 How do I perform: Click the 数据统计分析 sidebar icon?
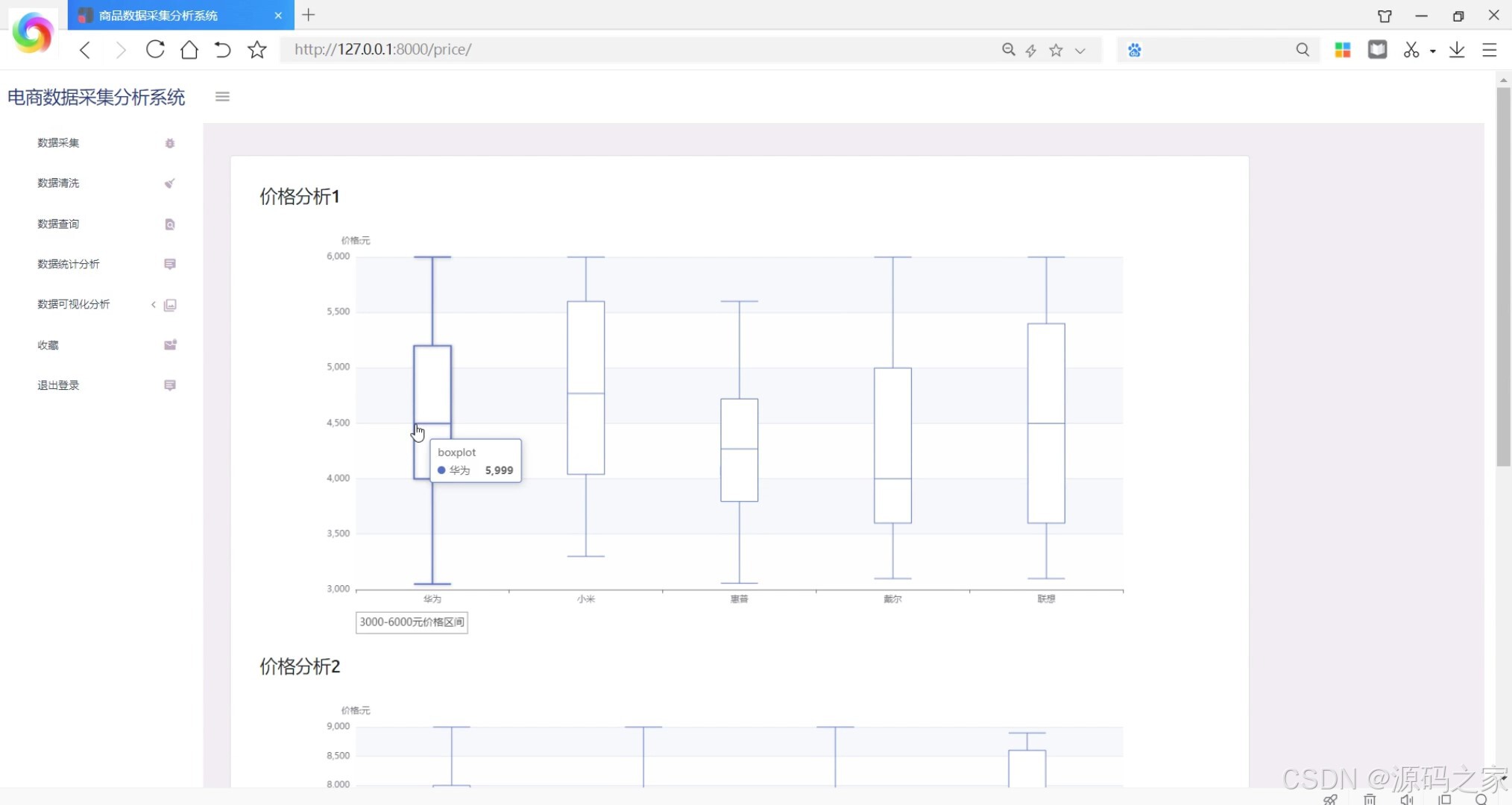(169, 264)
